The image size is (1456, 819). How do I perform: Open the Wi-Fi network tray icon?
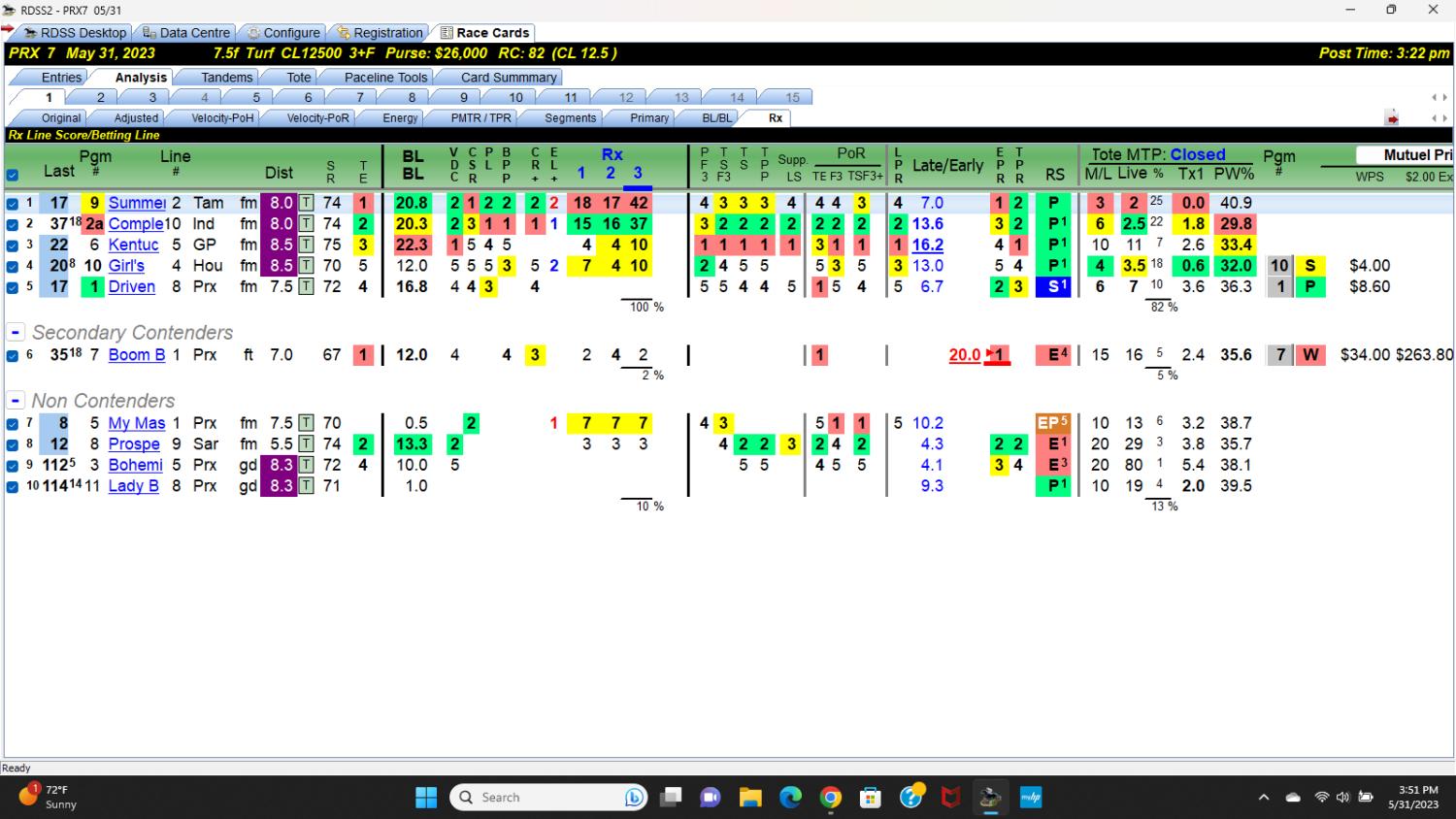point(1321,798)
